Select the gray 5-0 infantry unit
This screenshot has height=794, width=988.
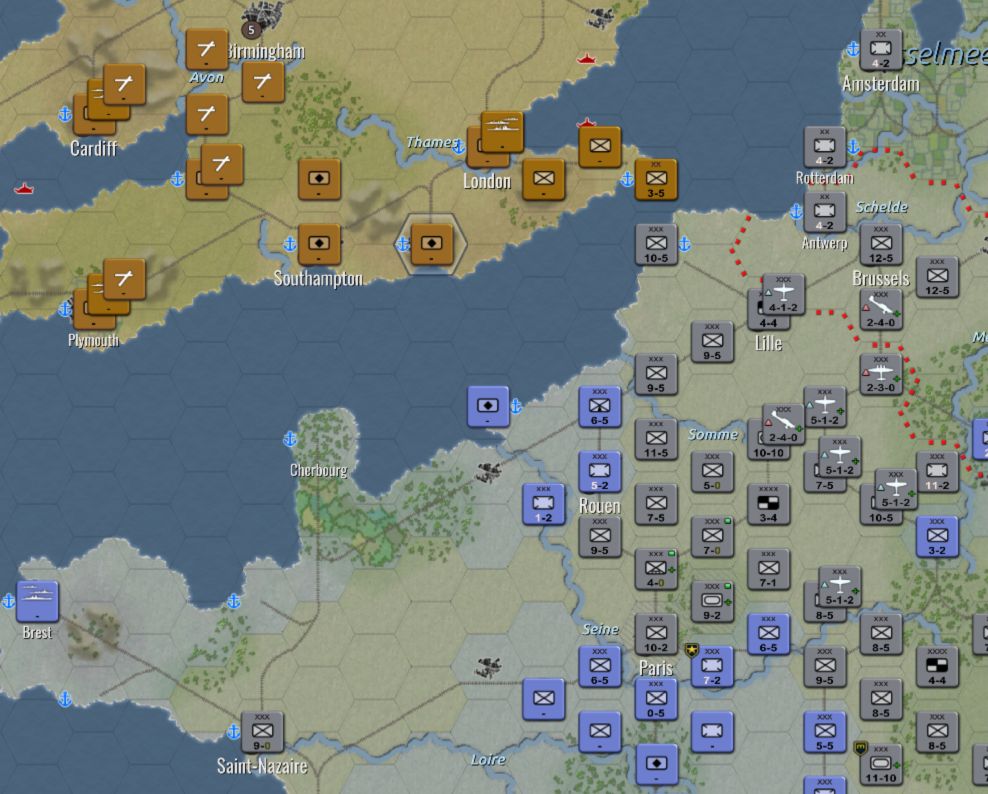pyautogui.click(x=712, y=473)
